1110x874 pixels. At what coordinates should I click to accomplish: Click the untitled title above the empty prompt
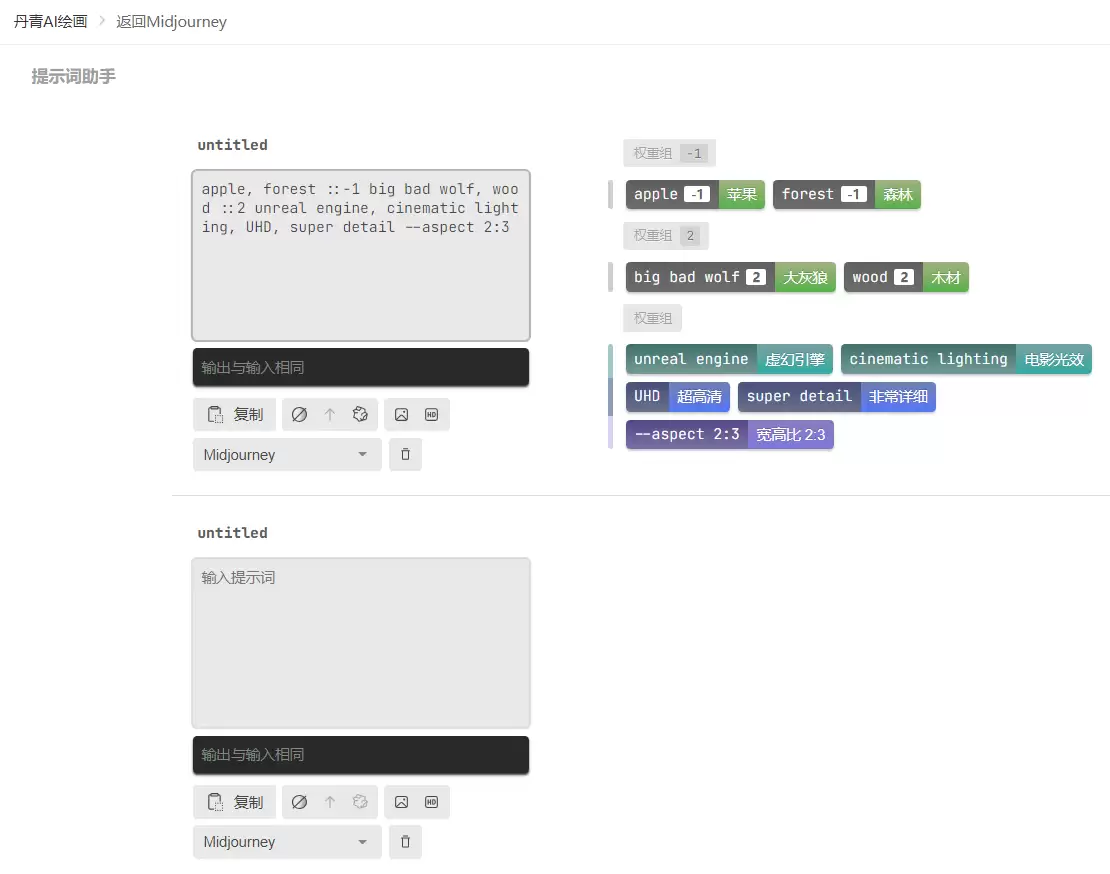point(233,533)
